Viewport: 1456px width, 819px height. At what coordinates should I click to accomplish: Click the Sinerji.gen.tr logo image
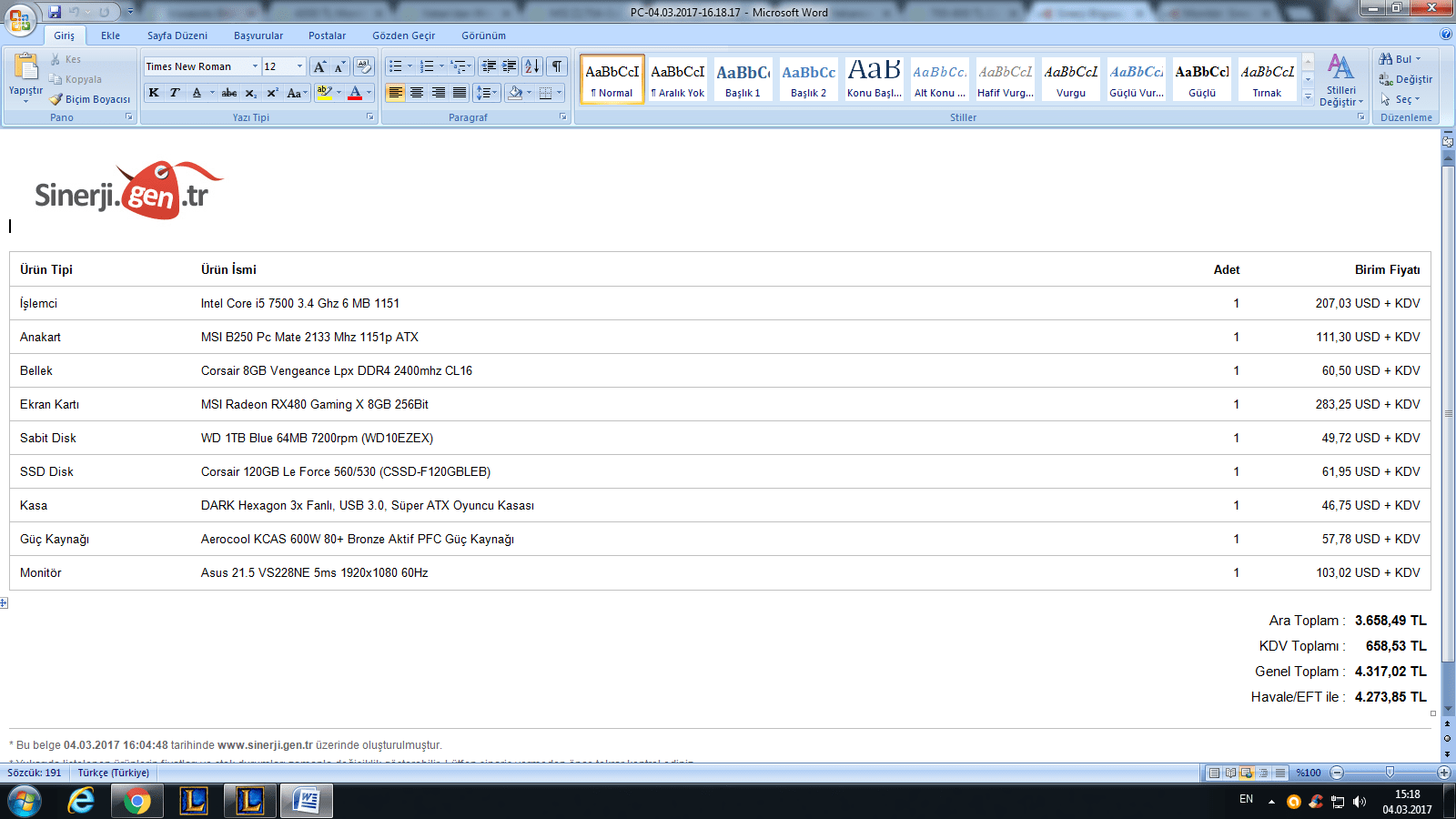[128, 190]
